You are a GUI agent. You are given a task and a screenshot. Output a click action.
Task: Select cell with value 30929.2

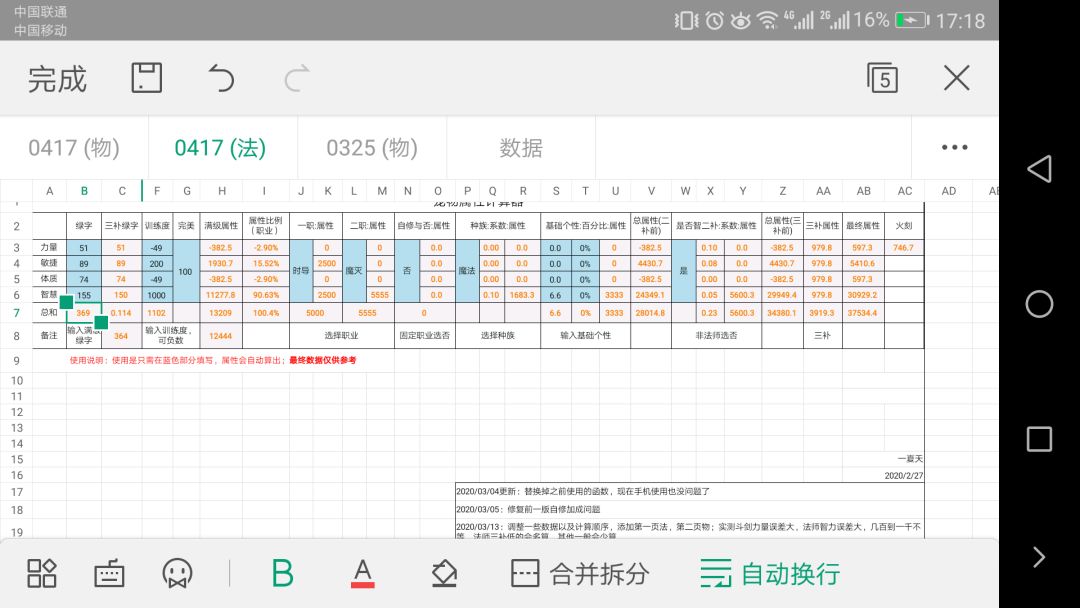coord(862,295)
